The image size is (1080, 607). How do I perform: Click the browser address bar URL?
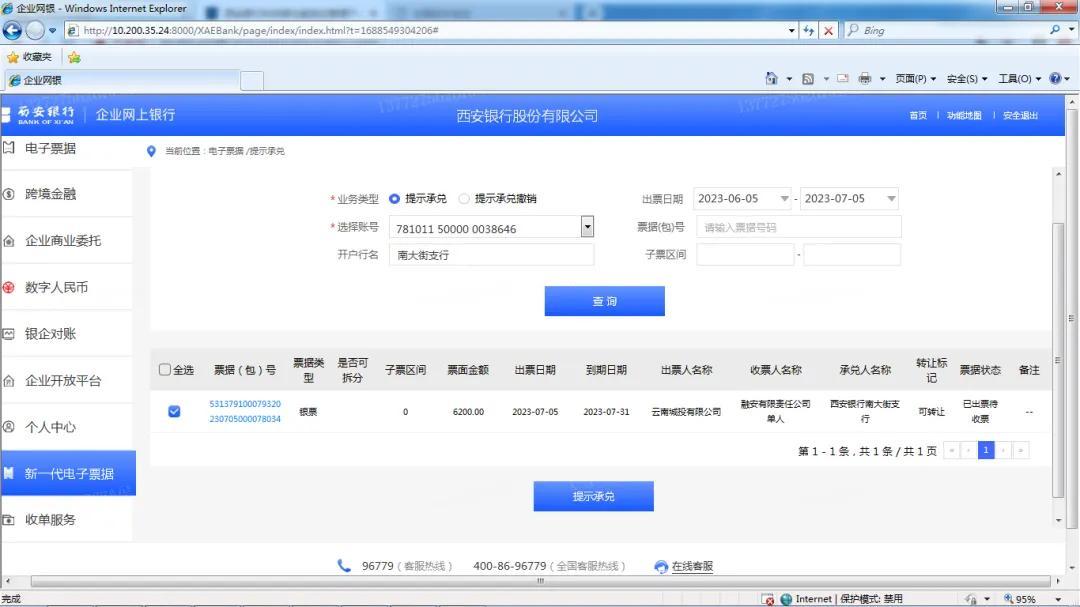coord(260,30)
